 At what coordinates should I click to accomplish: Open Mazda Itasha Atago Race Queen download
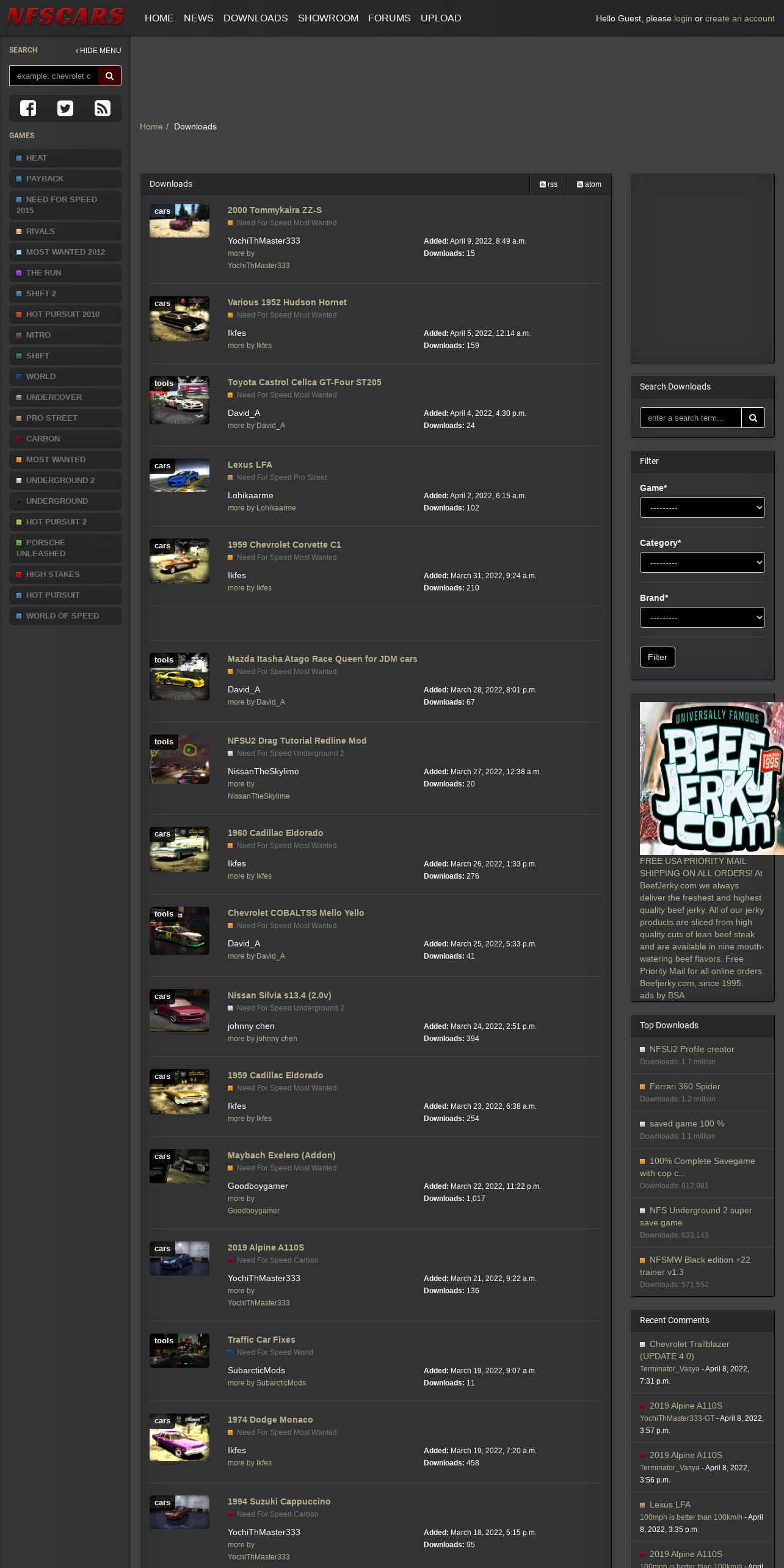pos(322,659)
